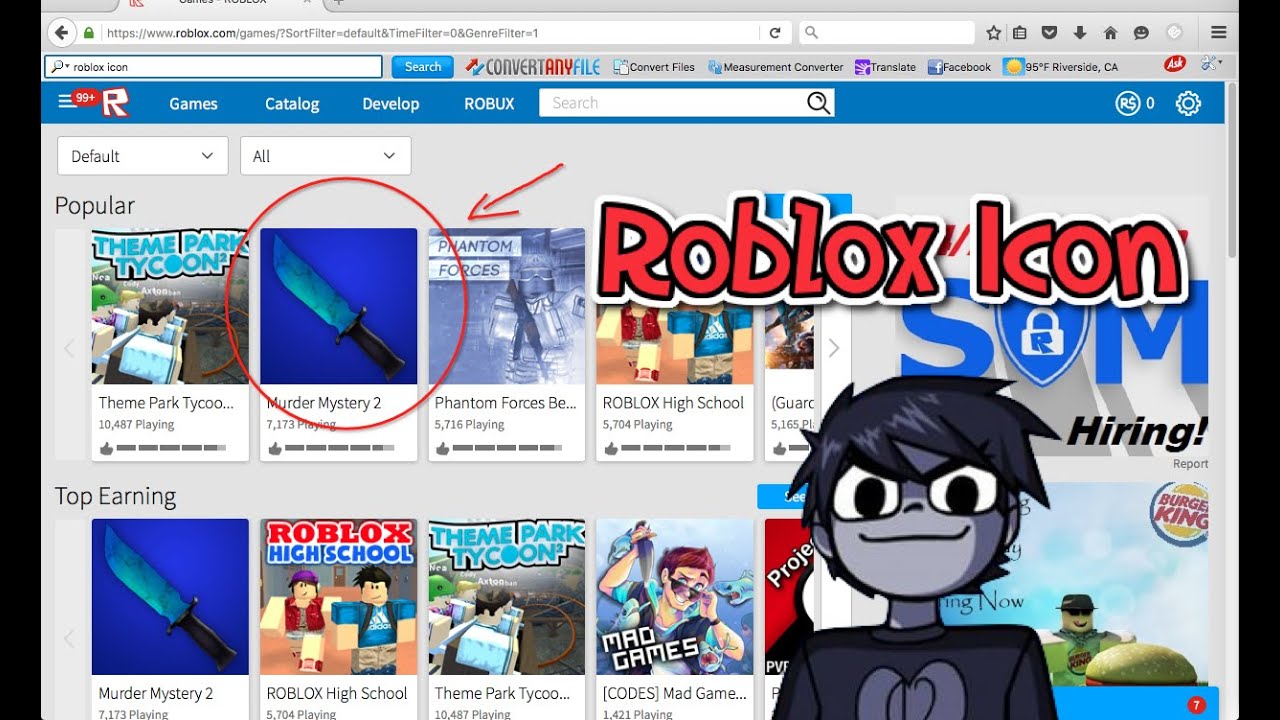Click the thumbs-up icon under Phantom Forces
The width and height of the screenshot is (1280, 720).
click(x=442, y=450)
